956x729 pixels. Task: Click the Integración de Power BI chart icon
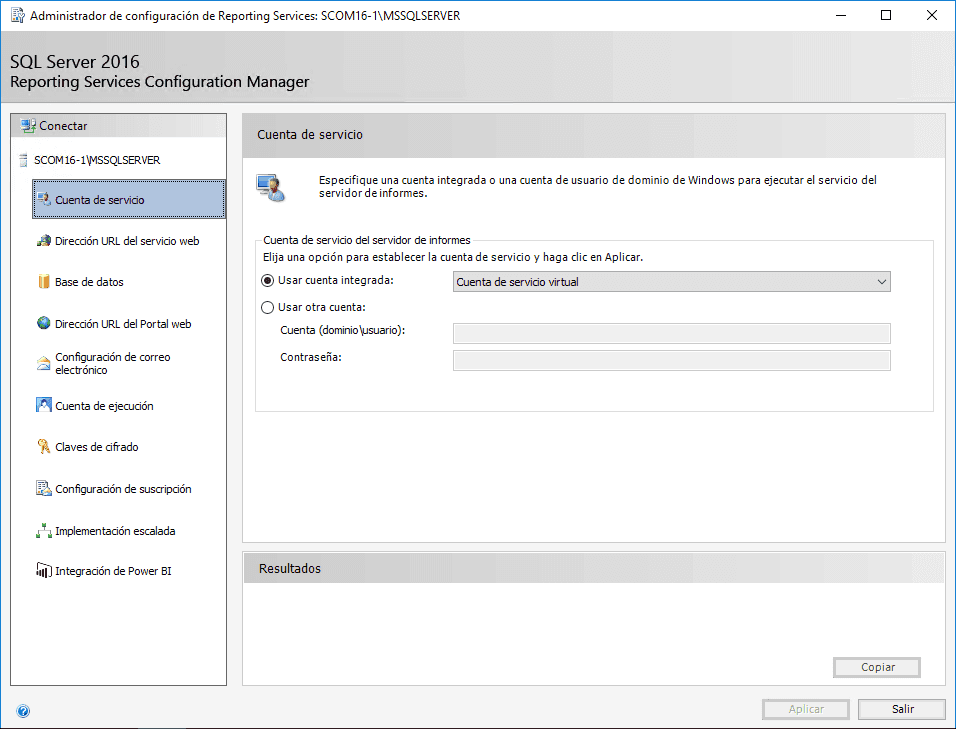[x=44, y=571]
